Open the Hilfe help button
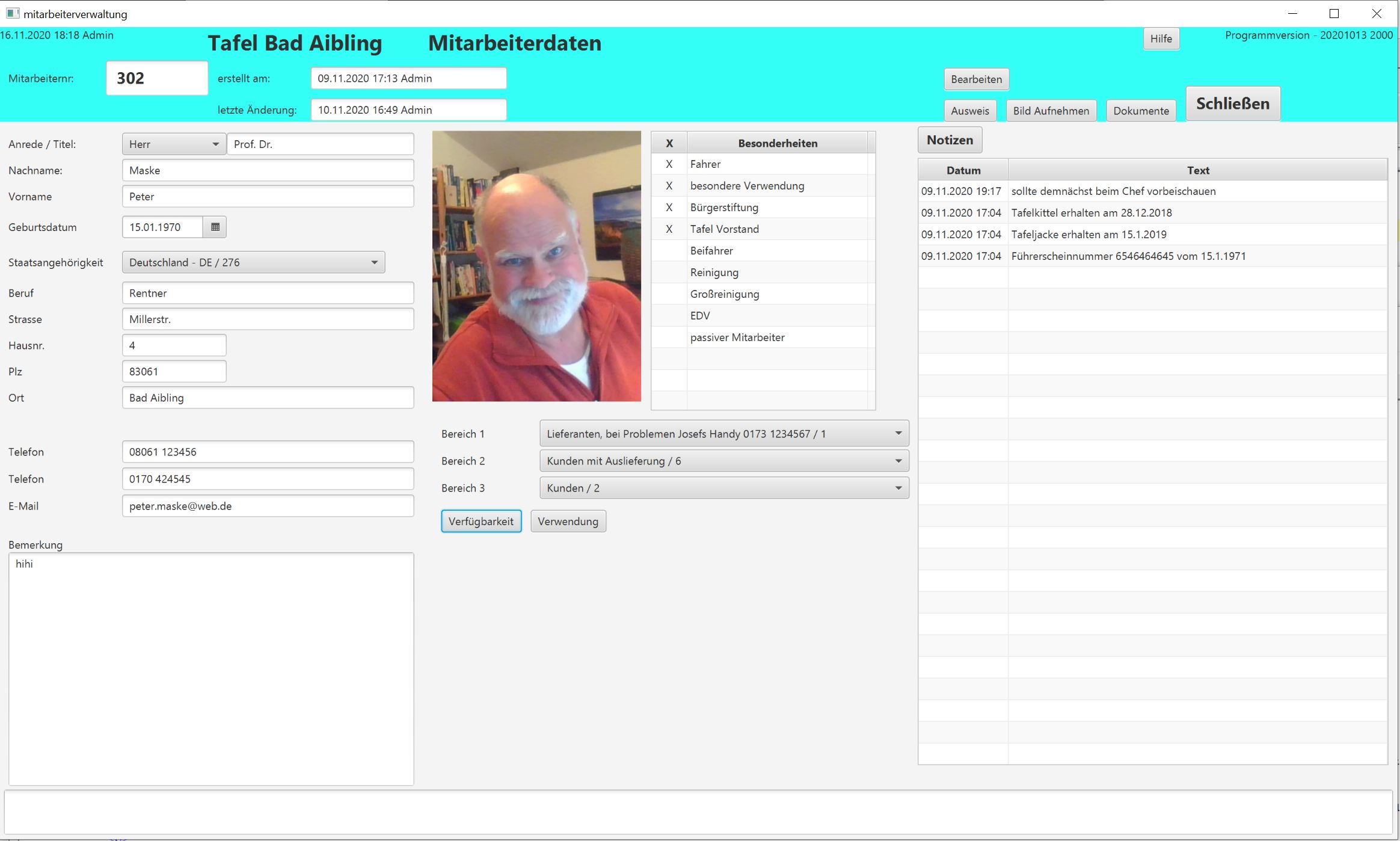The image size is (1400, 841). pos(1161,39)
